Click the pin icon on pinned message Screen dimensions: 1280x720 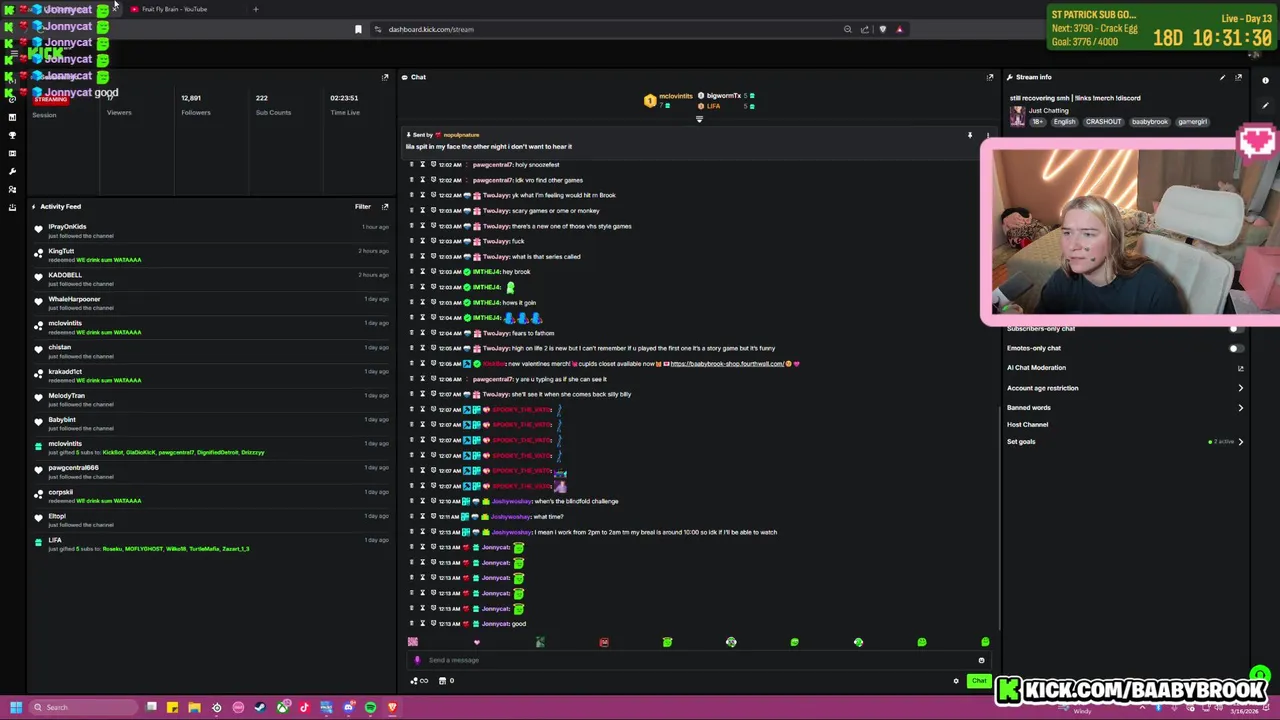click(x=969, y=135)
